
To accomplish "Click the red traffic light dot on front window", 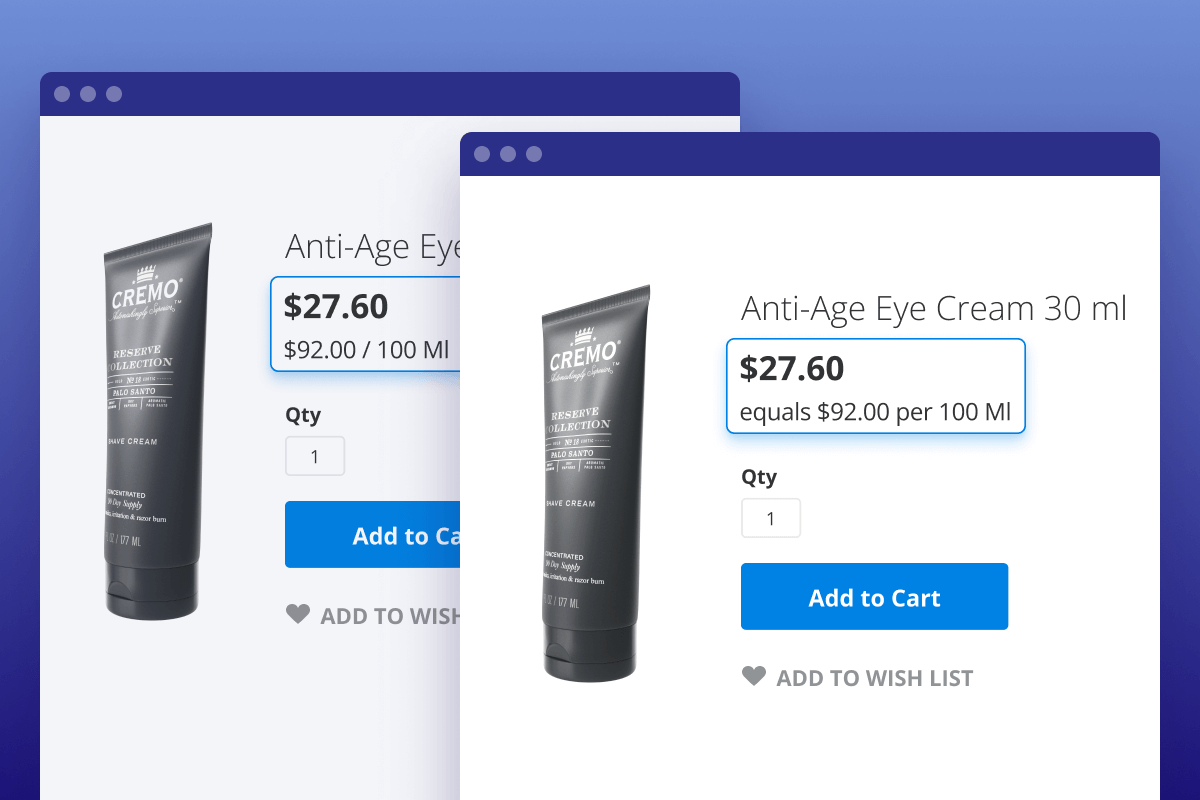I will [481, 154].
